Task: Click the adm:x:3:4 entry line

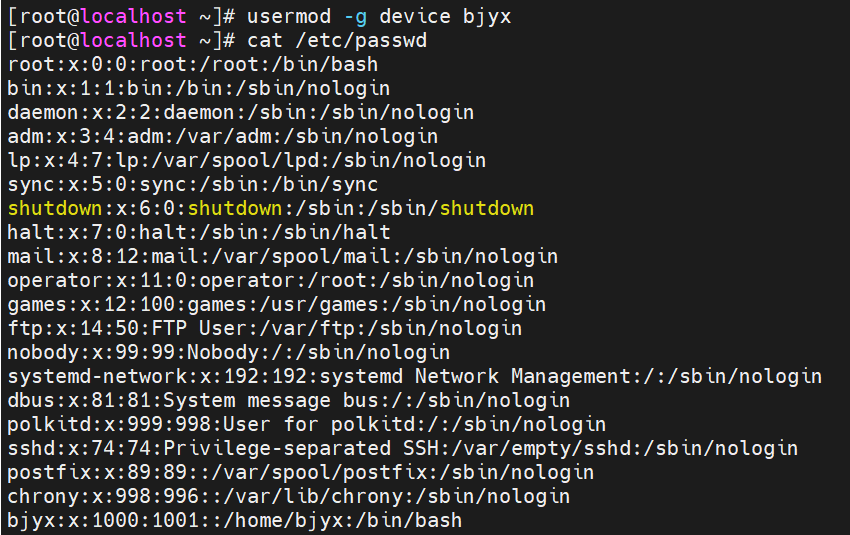Action: pos(222,136)
